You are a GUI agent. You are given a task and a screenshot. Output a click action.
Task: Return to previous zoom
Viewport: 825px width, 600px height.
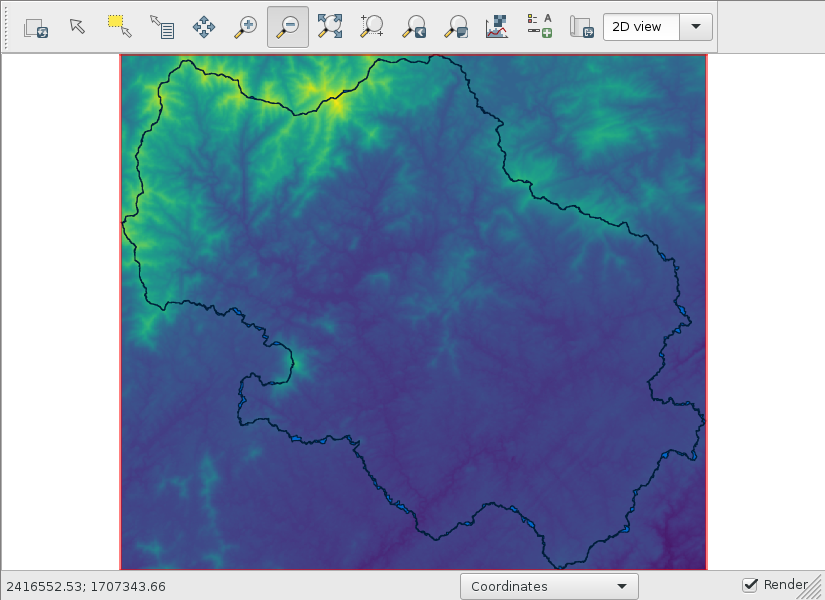(414, 27)
